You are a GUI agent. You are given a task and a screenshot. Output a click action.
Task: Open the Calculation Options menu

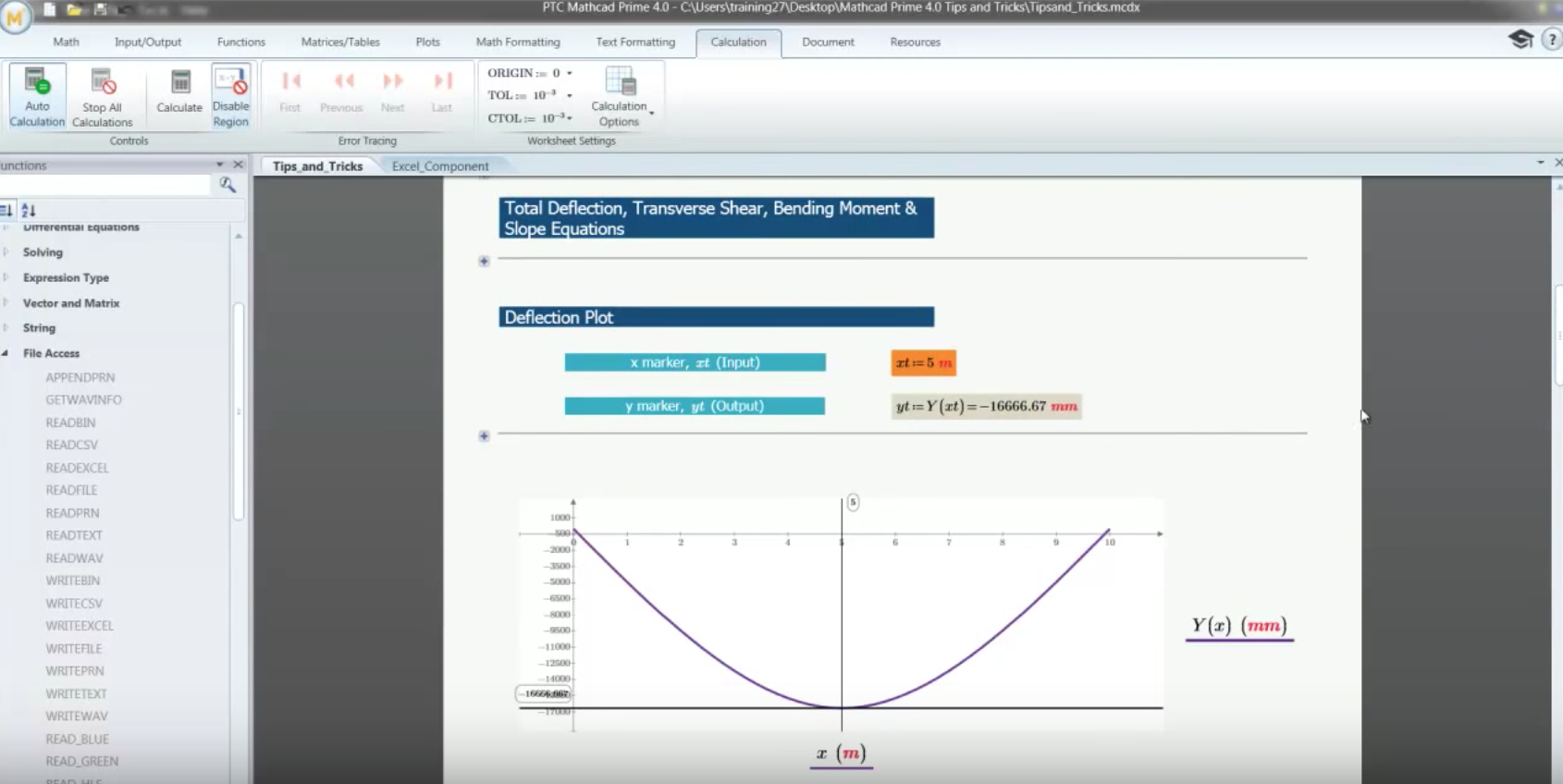pyautogui.click(x=622, y=96)
